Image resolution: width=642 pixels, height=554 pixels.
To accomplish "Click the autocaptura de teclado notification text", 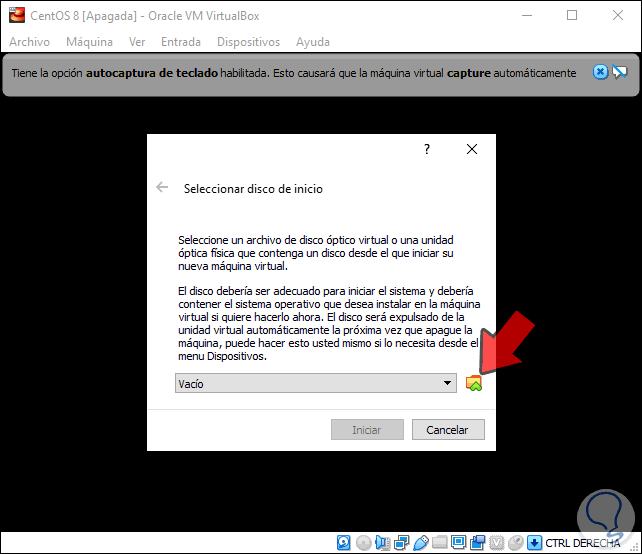I will [x=294, y=73].
